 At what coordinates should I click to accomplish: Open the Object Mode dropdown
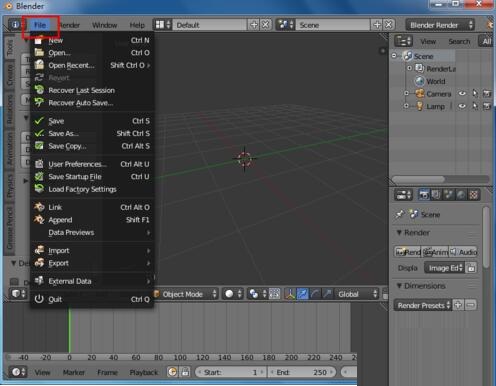[x=186, y=294]
